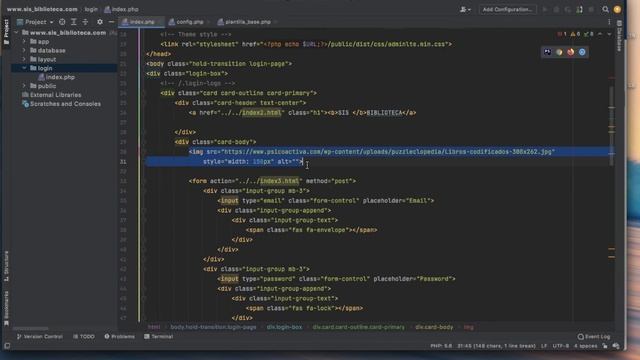
Task: Collapse the login folder
Action: 24,68
